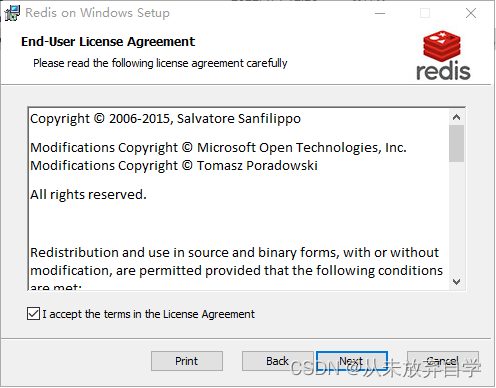Viewport: 496px width, 388px height.
Task: Print the license agreement
Action: pyautogui.click(x=187, y=361)
